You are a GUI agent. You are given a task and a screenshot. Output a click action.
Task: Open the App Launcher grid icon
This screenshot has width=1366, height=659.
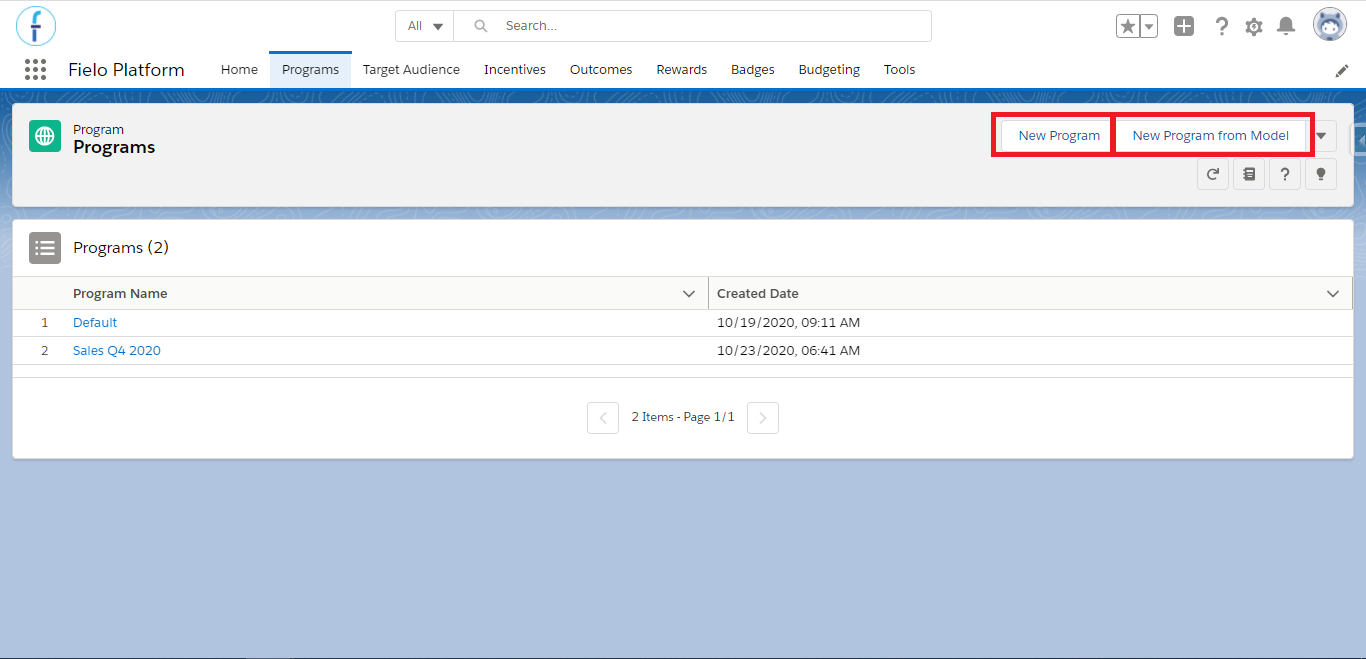36,69
